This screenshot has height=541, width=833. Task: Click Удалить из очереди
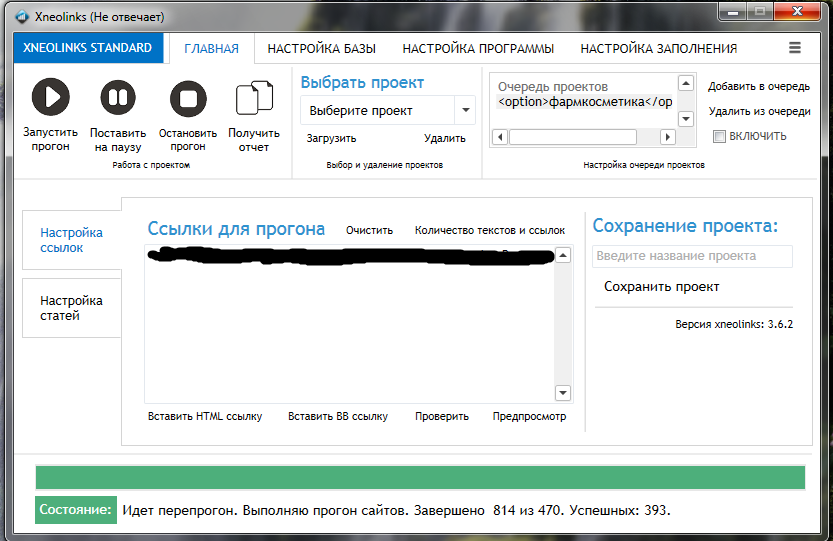759,111
